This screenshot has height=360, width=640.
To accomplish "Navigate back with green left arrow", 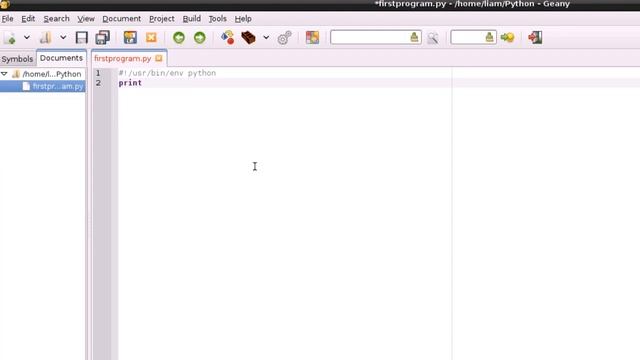I will [x=179, y=38].
